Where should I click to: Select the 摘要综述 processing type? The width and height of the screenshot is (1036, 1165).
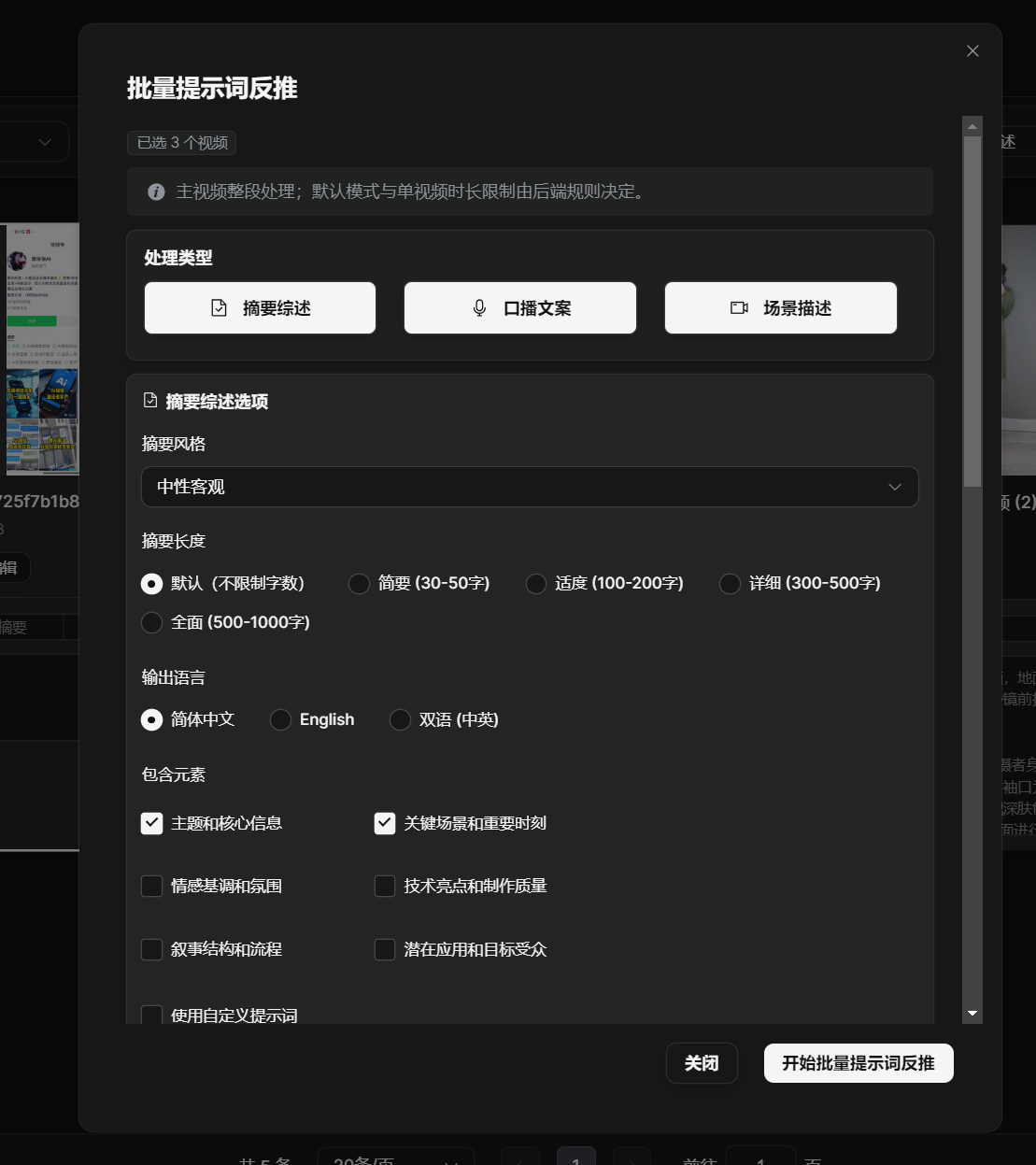[261, 308]
